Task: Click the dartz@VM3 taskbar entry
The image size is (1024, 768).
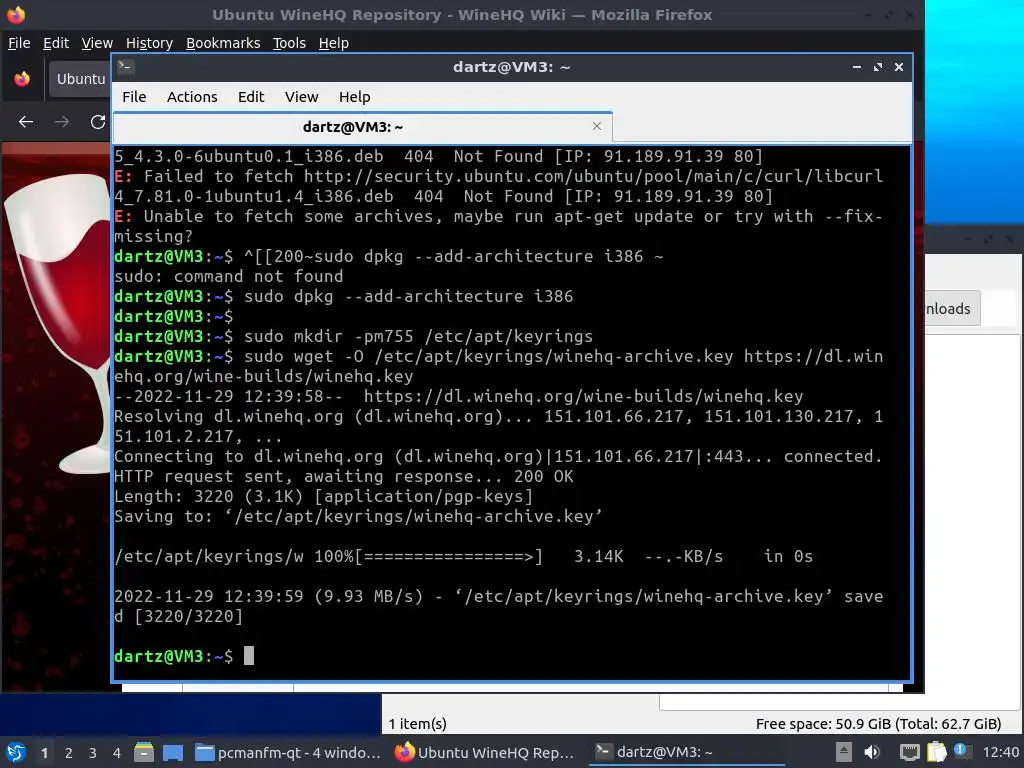Action: click(686, 752)
